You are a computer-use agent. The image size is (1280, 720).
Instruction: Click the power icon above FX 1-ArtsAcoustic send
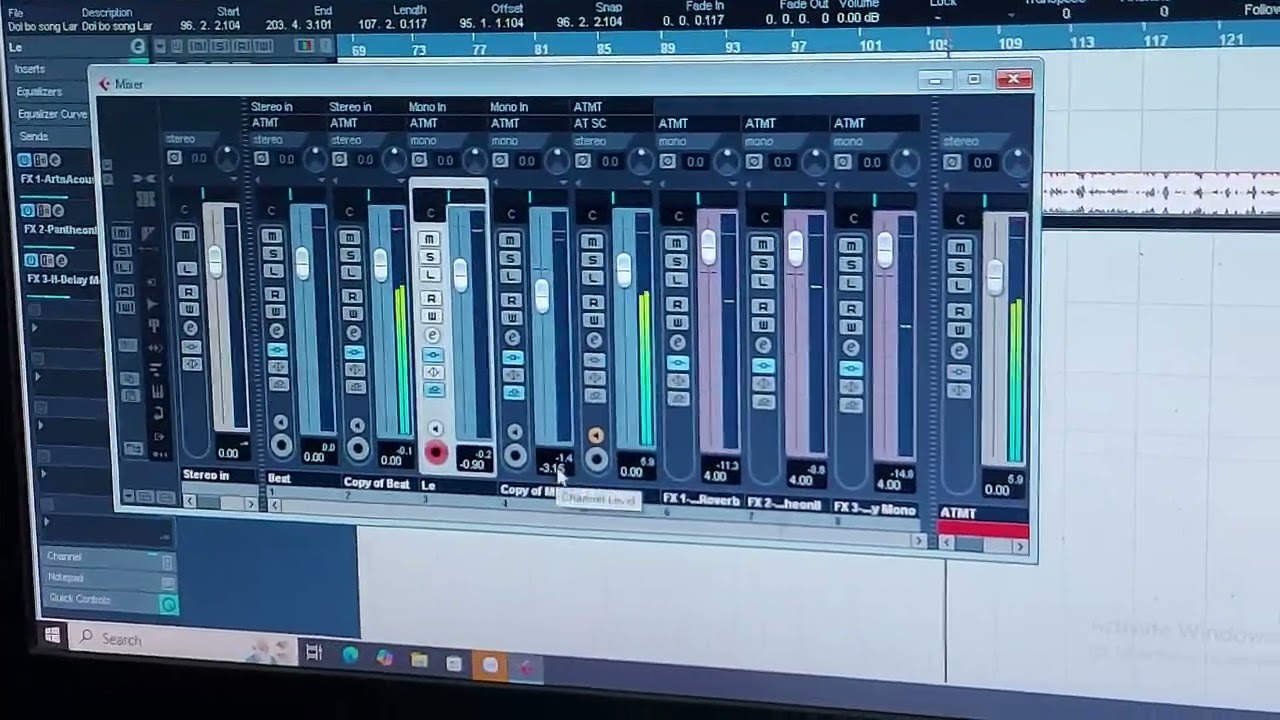click(x=24, y=160)
